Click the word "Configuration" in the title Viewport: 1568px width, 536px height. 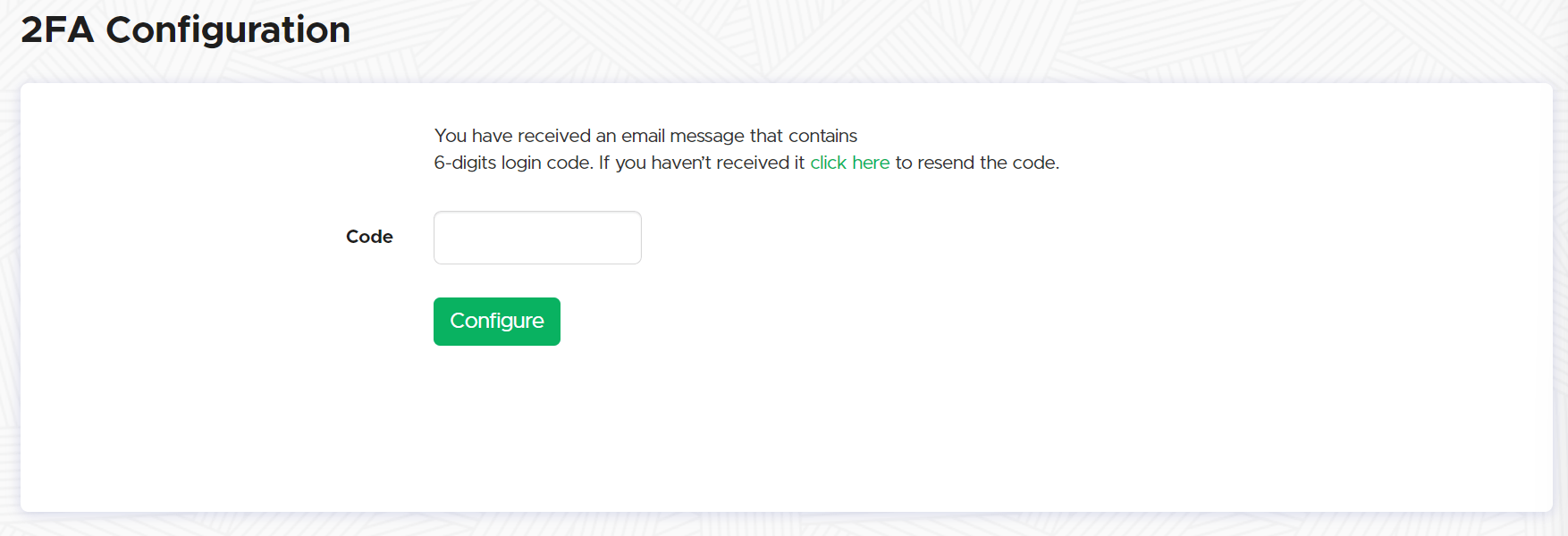point(228,30)
